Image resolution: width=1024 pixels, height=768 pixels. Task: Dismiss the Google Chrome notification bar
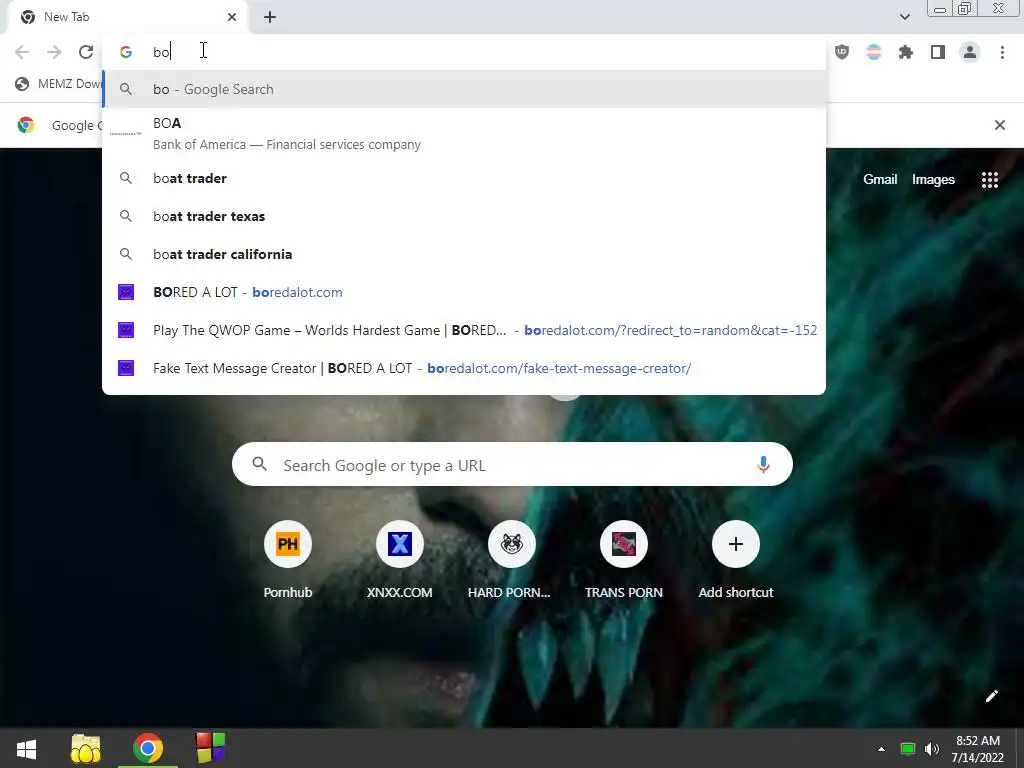(999, 125)
